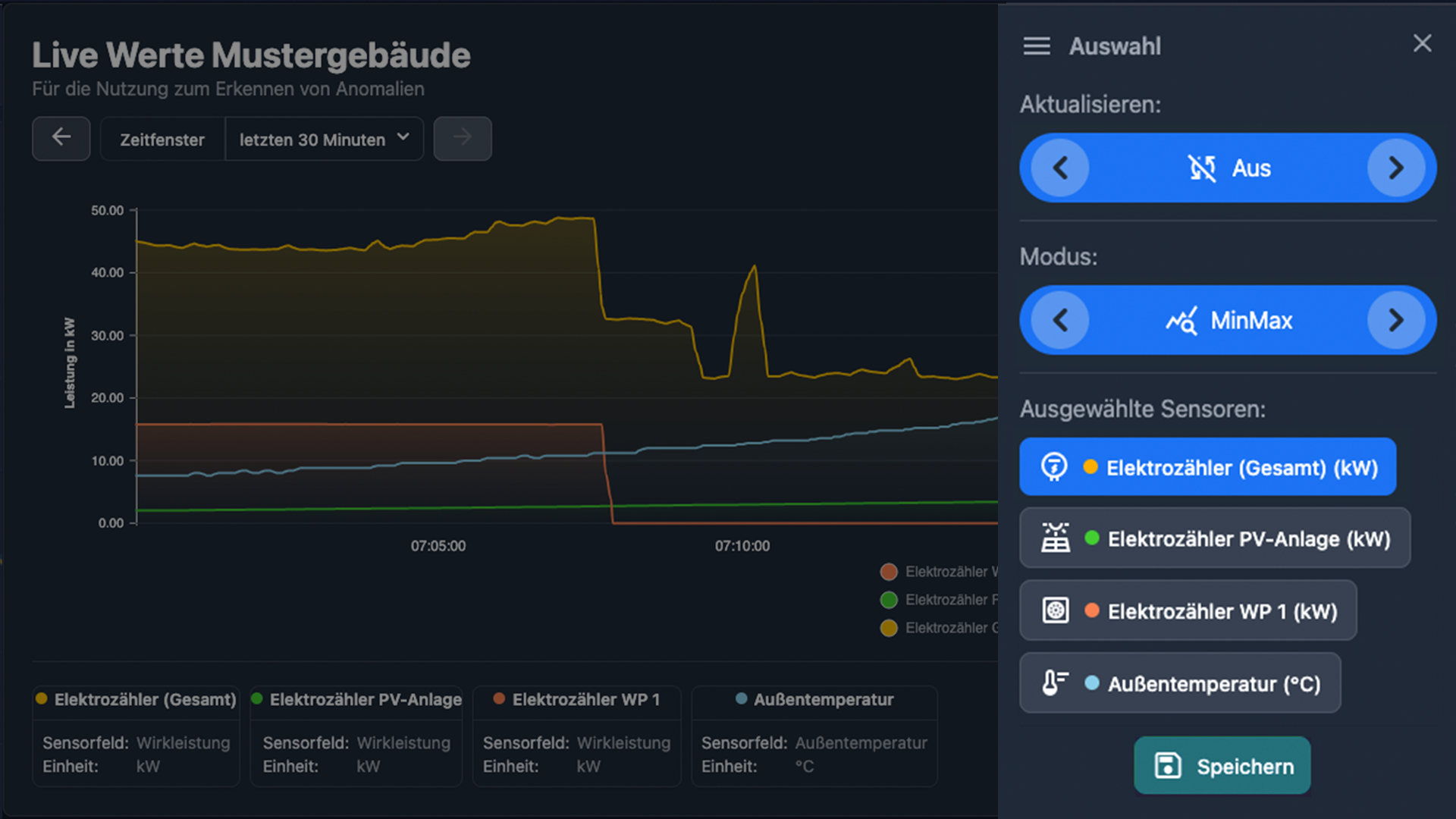Close the Auswahl side panel

1422,43
